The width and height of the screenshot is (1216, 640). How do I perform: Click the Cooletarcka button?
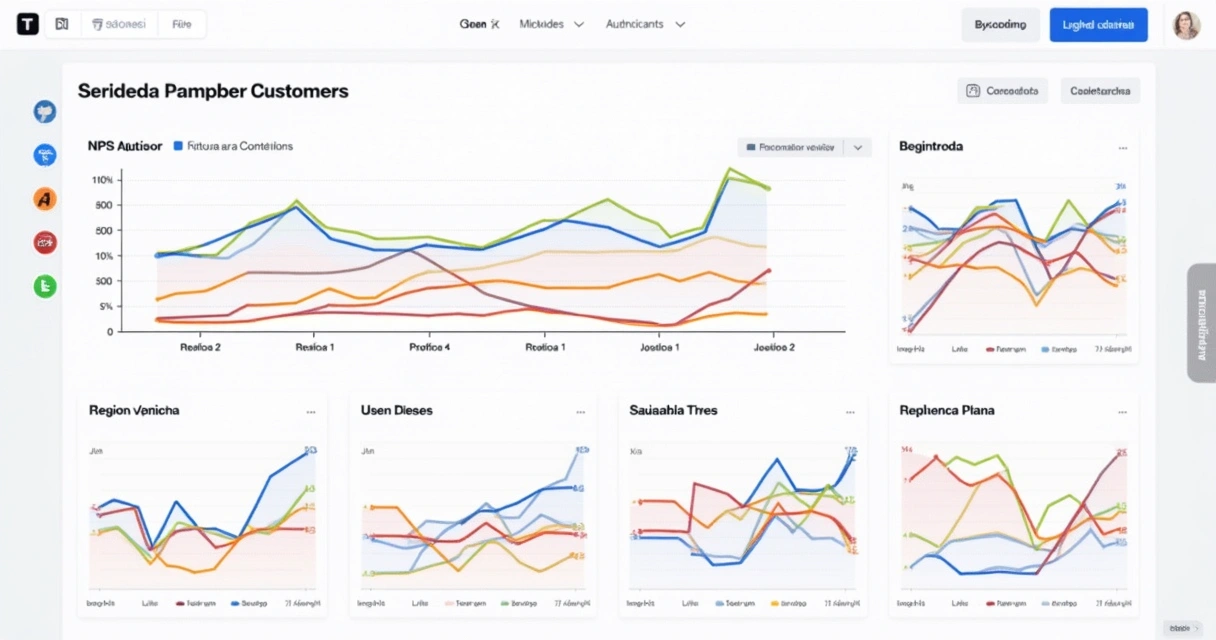[1100, 91]
